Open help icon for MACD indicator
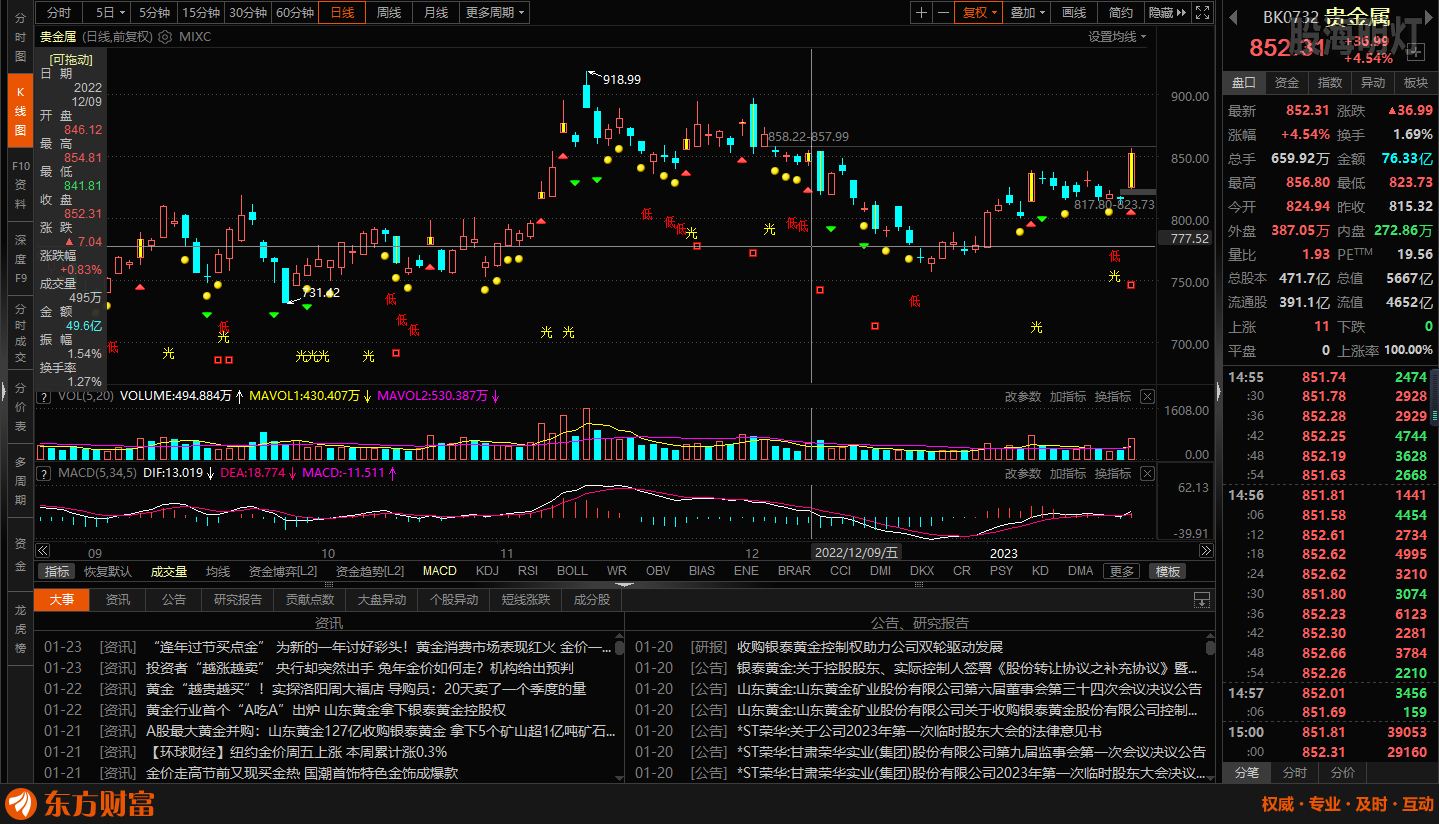 click(x=44, y=473)
